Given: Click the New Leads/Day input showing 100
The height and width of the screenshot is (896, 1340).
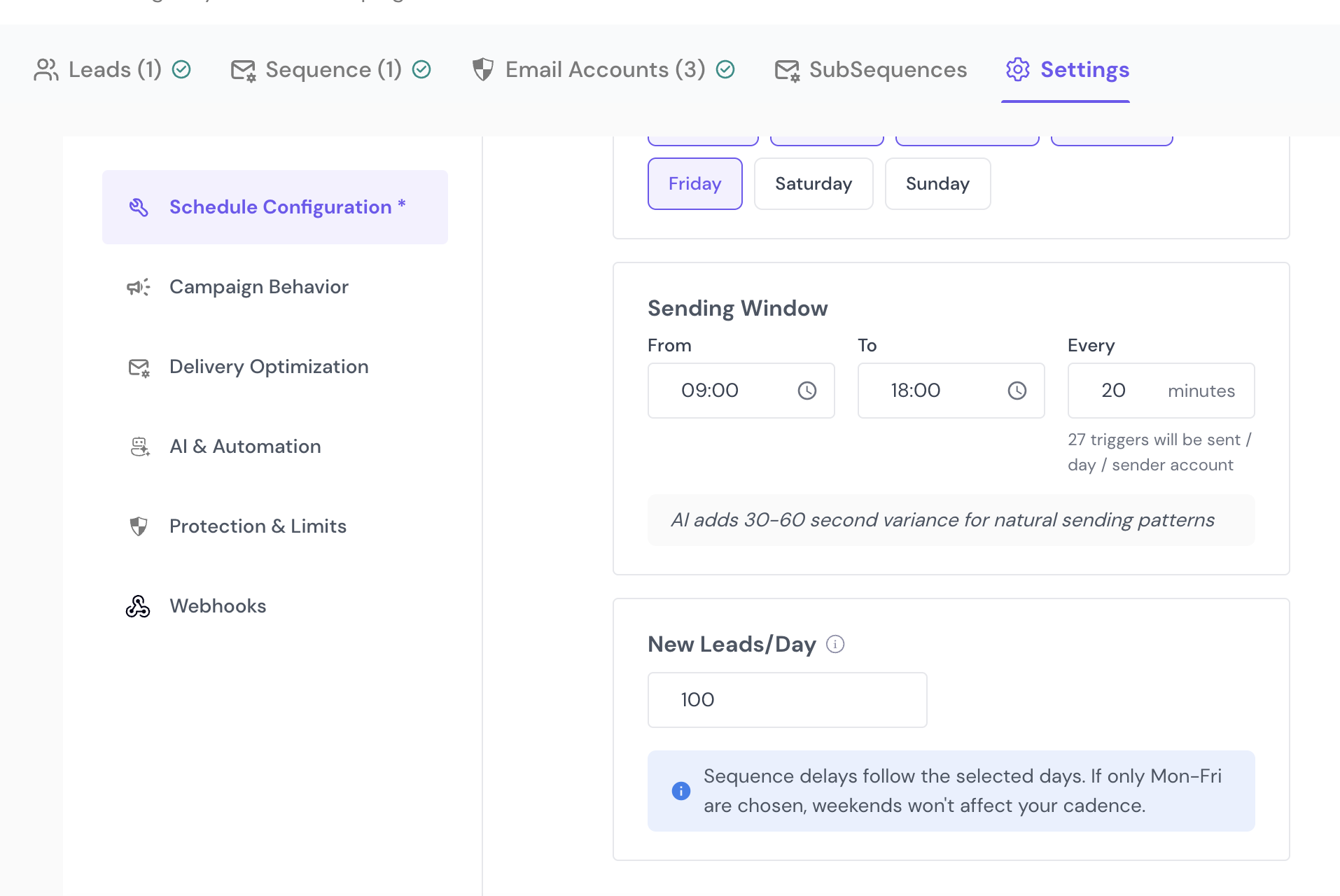Looking at the screenshot, I should [788, 700].
